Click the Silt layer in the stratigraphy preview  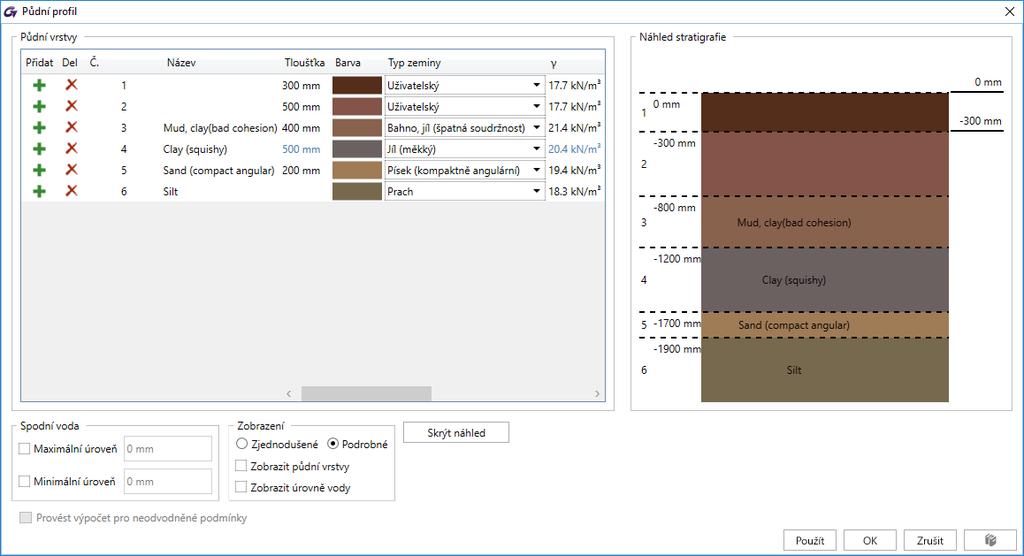pyautogui.click(x=825, y=370)
